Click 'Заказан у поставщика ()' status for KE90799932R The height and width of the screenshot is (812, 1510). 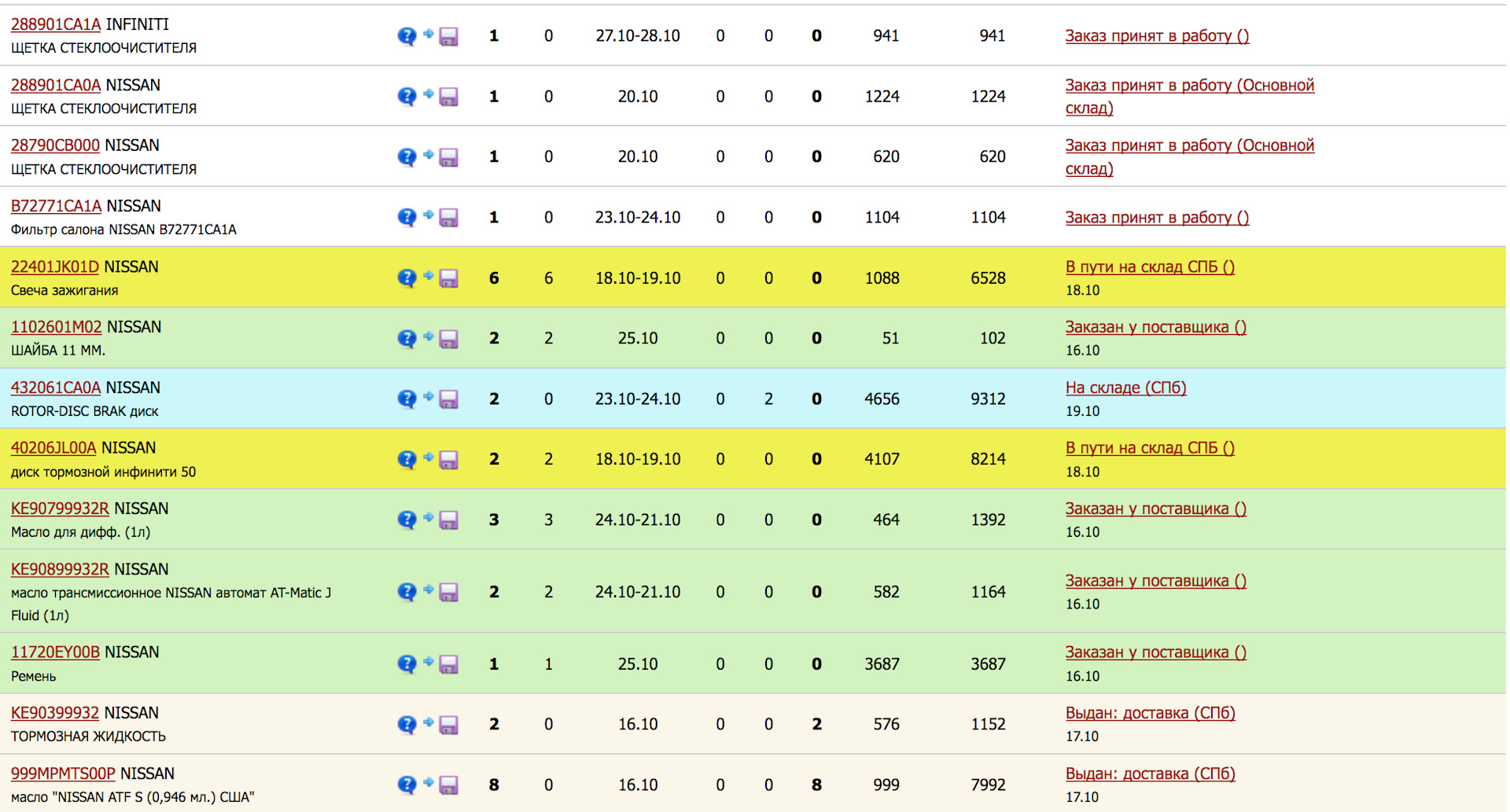click(x=1156, y=509)
